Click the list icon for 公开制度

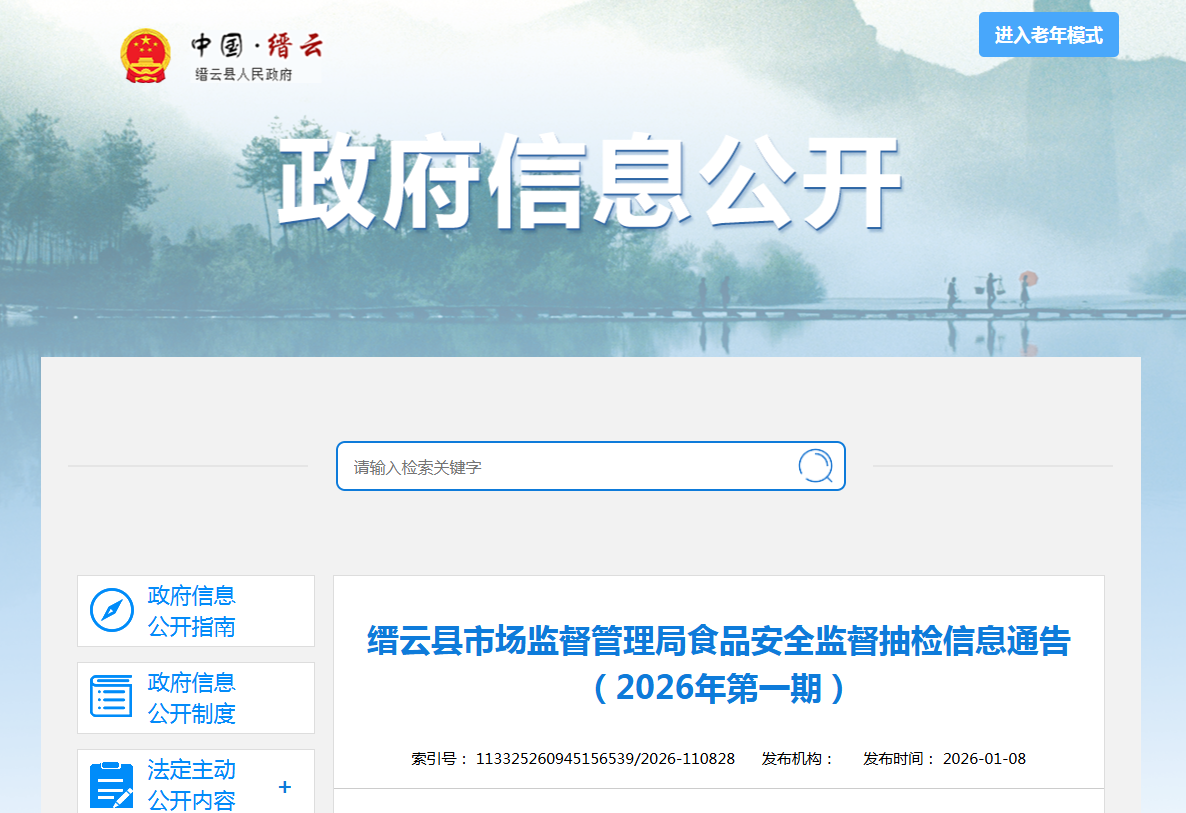click(x=111, y=697)
